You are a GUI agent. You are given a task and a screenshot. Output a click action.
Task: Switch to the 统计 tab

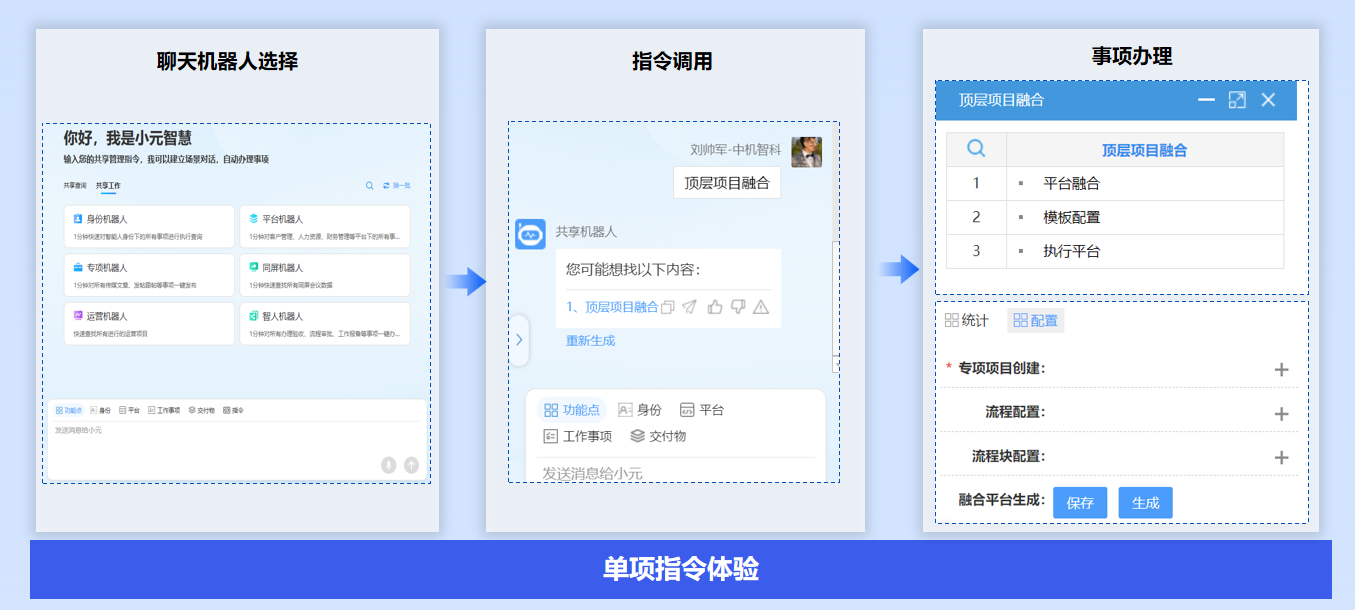tap(966, 320)
